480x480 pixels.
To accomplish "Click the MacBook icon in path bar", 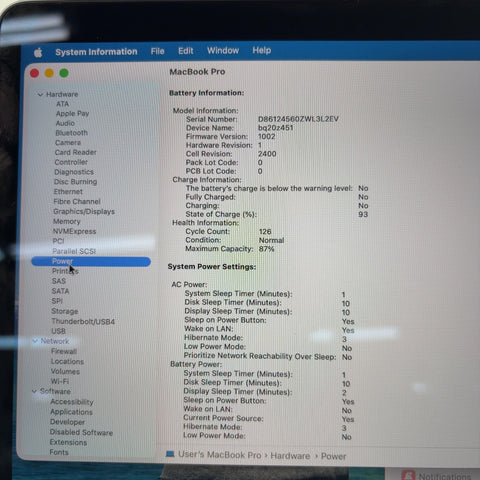I will pyautogui.click(x=170, y=454).
